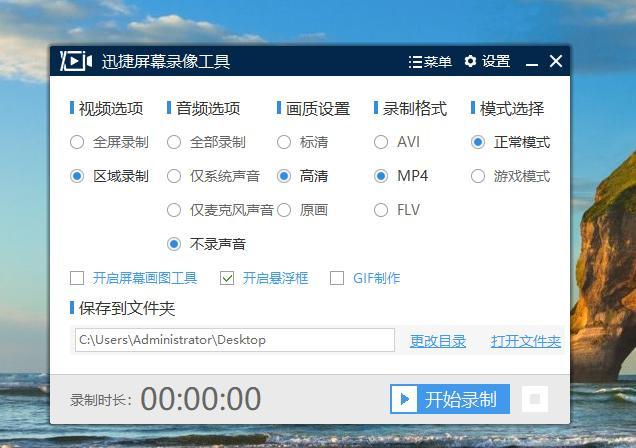Select 全屏录制 radio button
This screenshot has height=448, width=636.
[x=77, y=142]
